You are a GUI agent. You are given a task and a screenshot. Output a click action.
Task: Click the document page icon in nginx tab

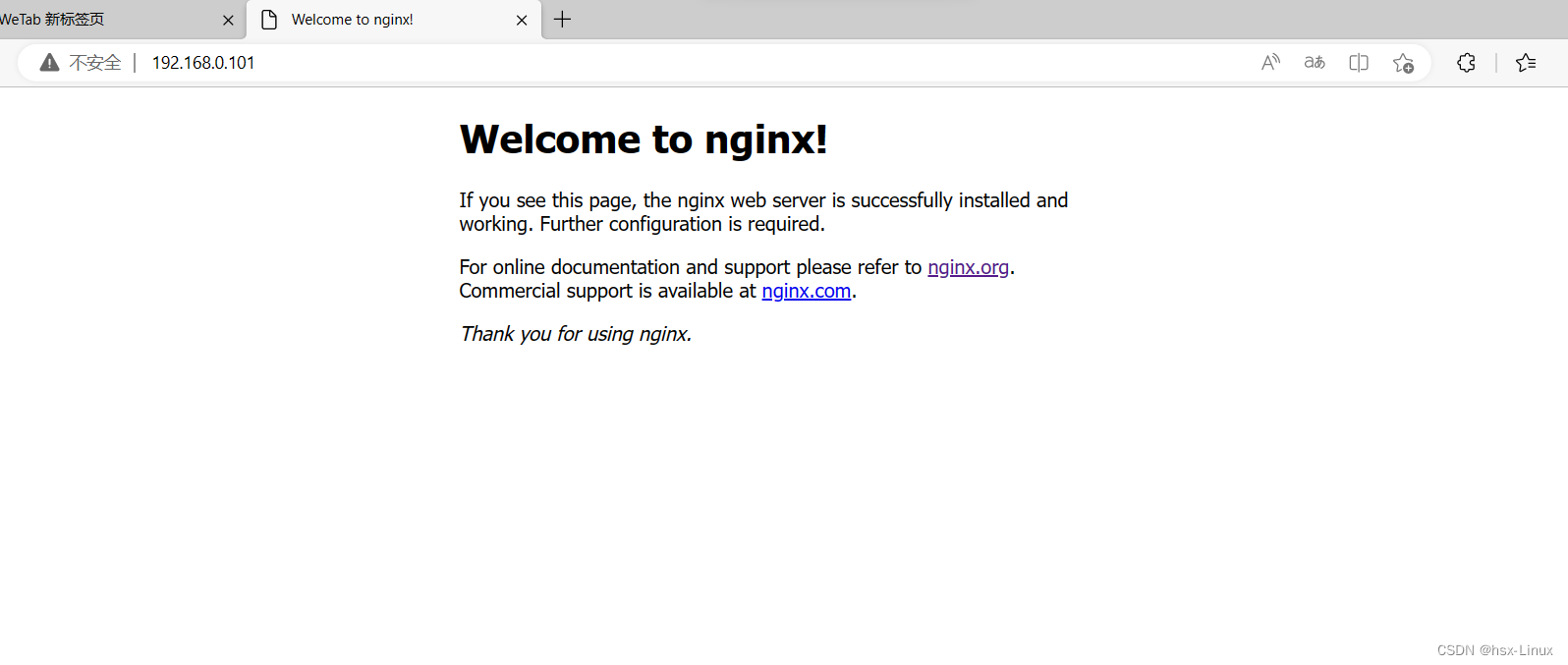(x=269, y=20)
